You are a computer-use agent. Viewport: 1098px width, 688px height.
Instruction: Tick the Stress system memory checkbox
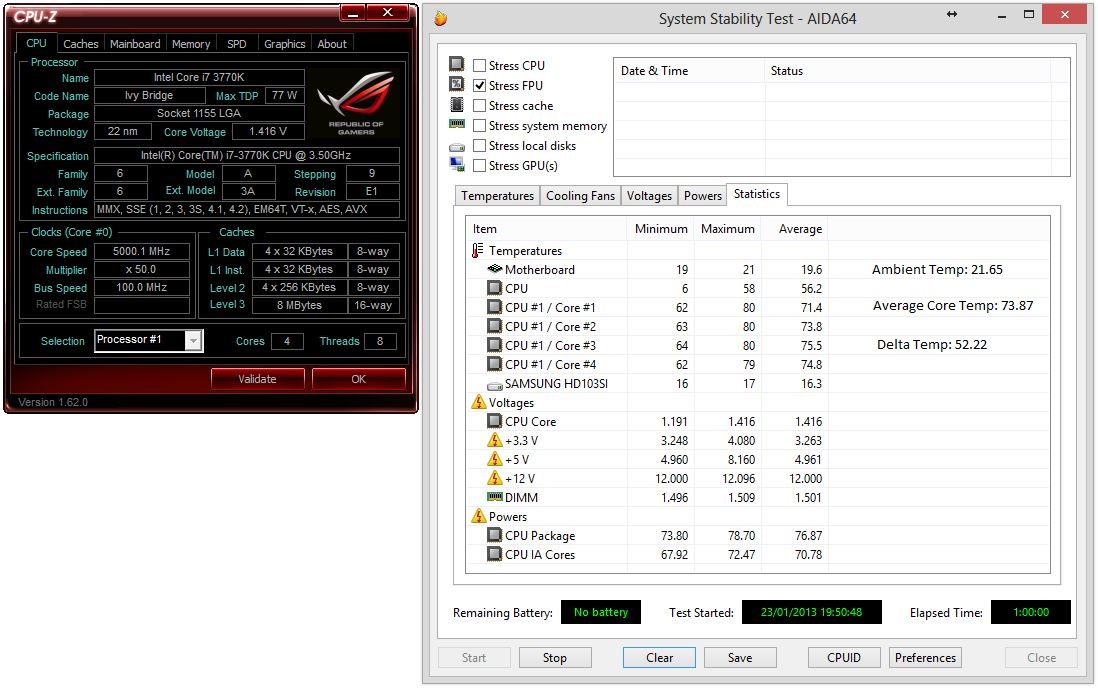point(479,125)
